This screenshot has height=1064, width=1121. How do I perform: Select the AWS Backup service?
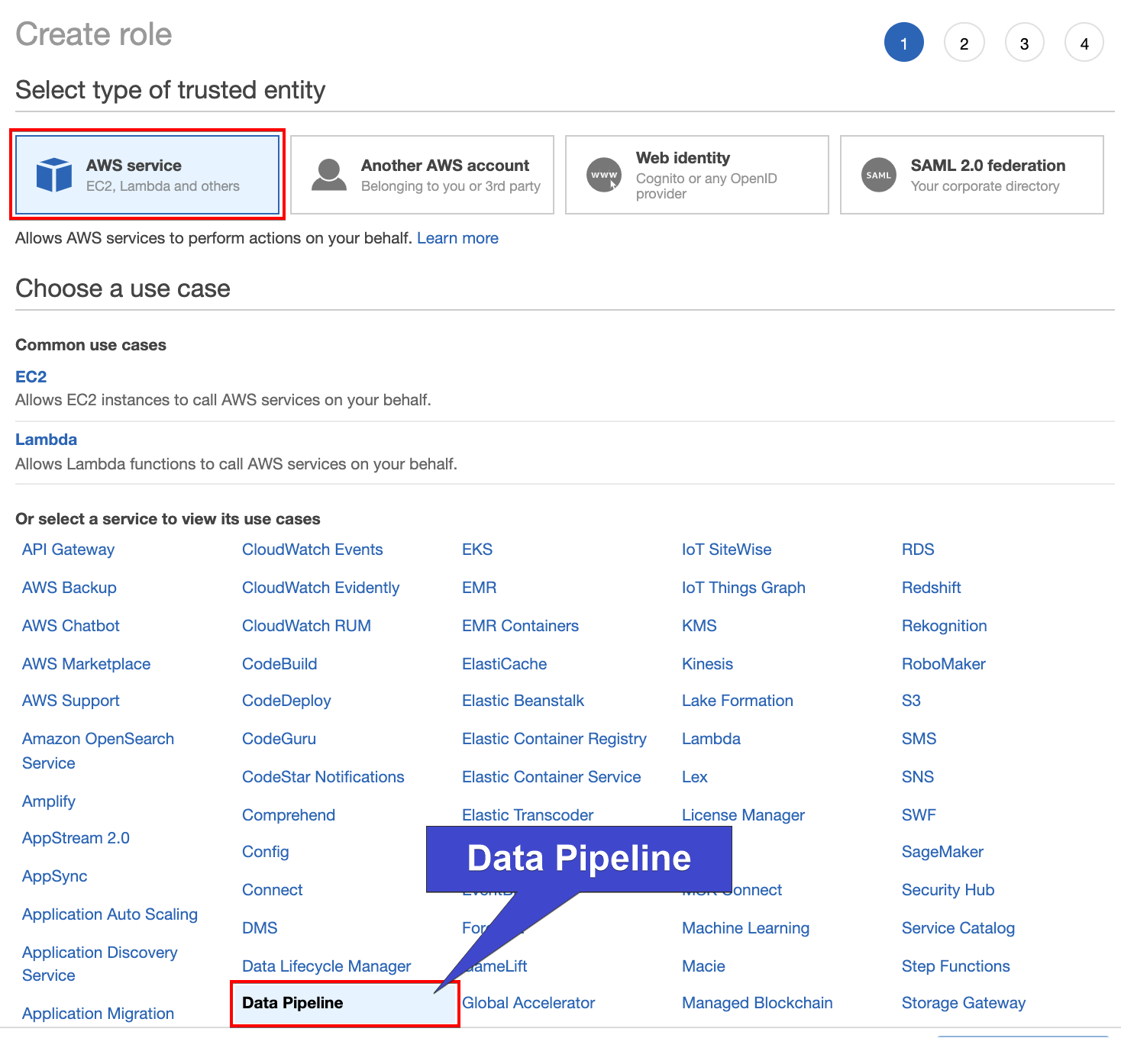tap(69, 588)
